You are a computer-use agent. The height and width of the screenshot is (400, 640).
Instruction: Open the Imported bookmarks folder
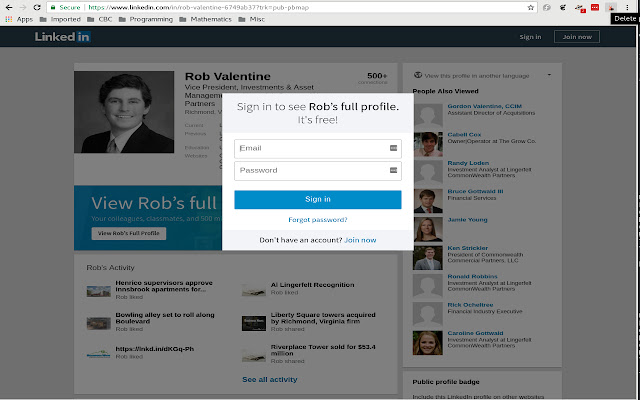(x=60, y=19)
